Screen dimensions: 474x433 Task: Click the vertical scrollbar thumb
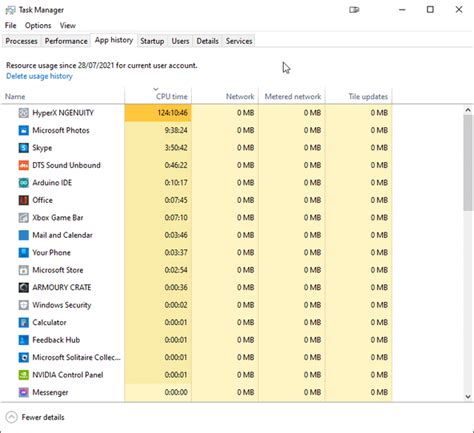point(468,163)
